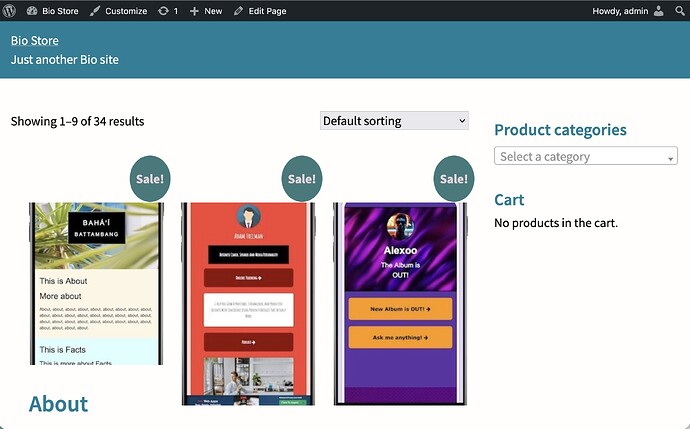
Task: Open the About product title link
Action: click(x=59, y=404)
